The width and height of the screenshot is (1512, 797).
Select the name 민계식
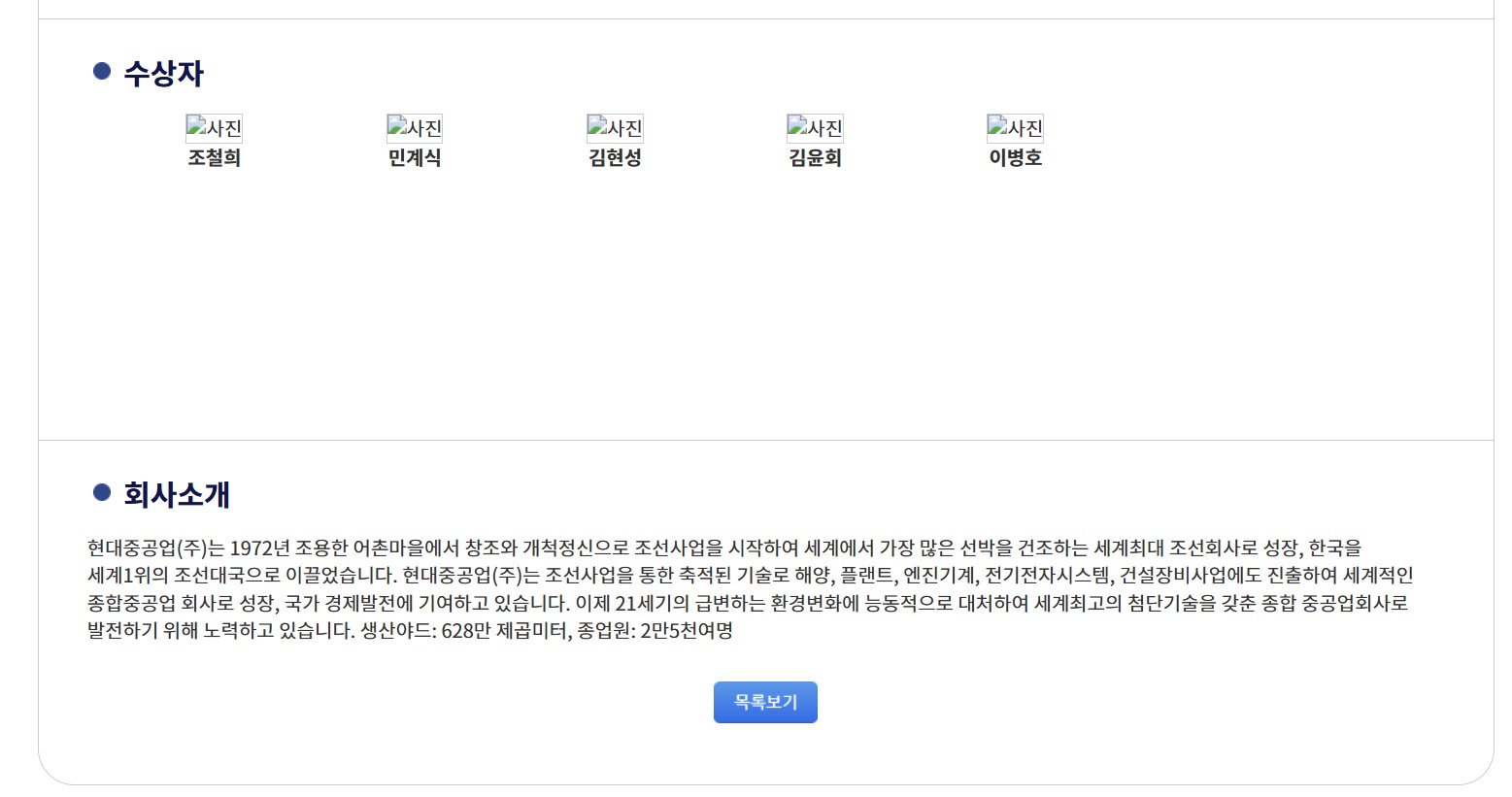pyautogui.click(x=415, y=157)
